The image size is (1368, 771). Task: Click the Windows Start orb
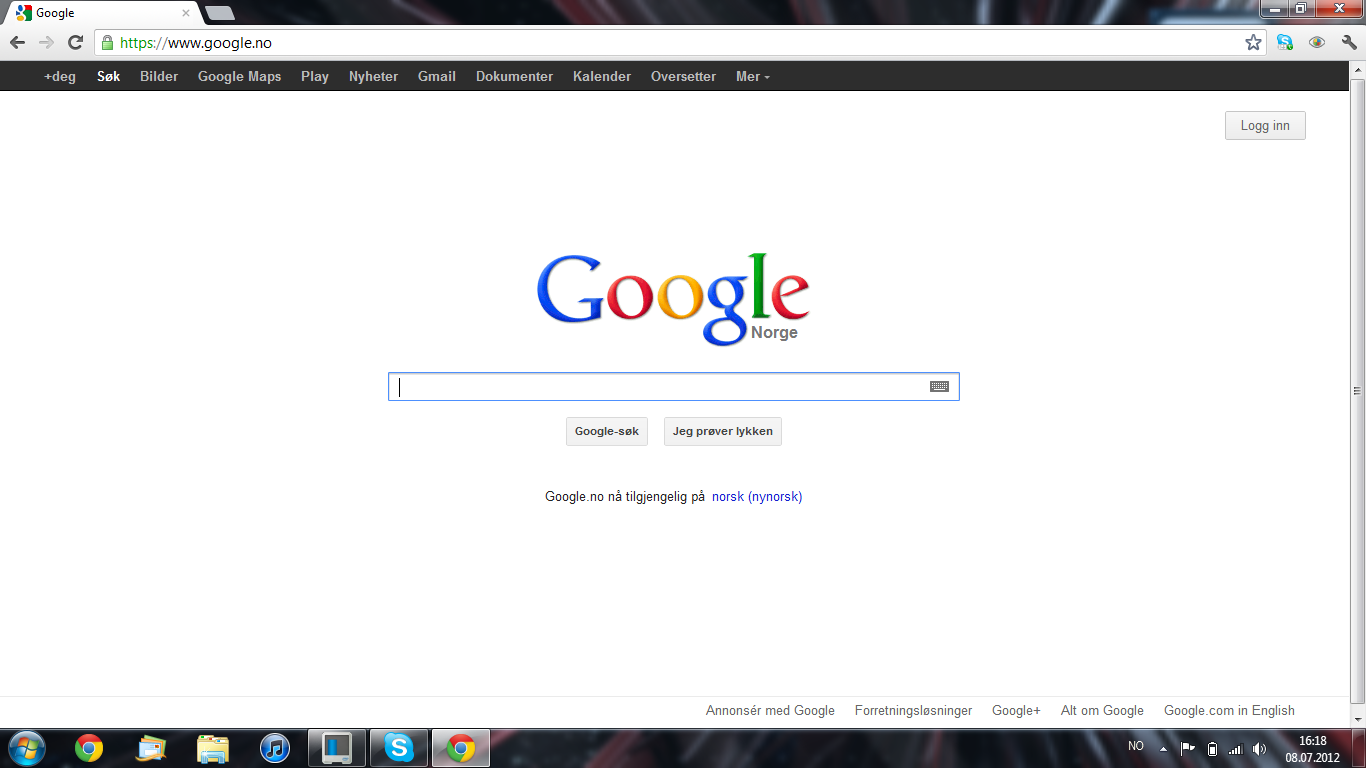[26, 748]
